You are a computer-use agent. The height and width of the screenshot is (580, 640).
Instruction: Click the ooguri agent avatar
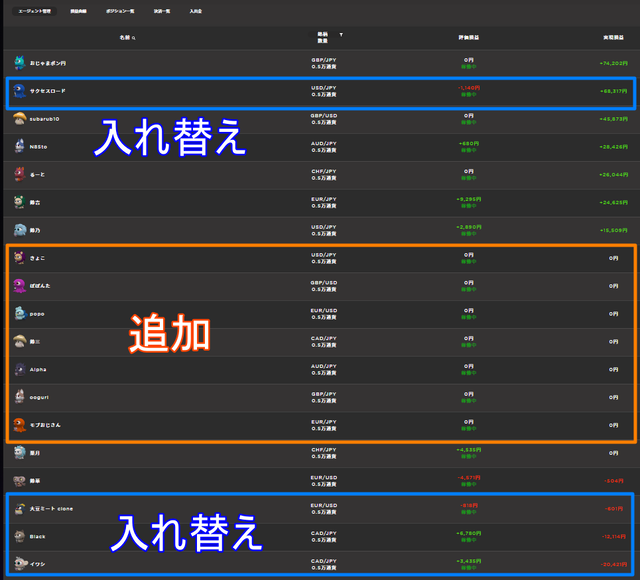pyautogui.click(x=19, y=397)
